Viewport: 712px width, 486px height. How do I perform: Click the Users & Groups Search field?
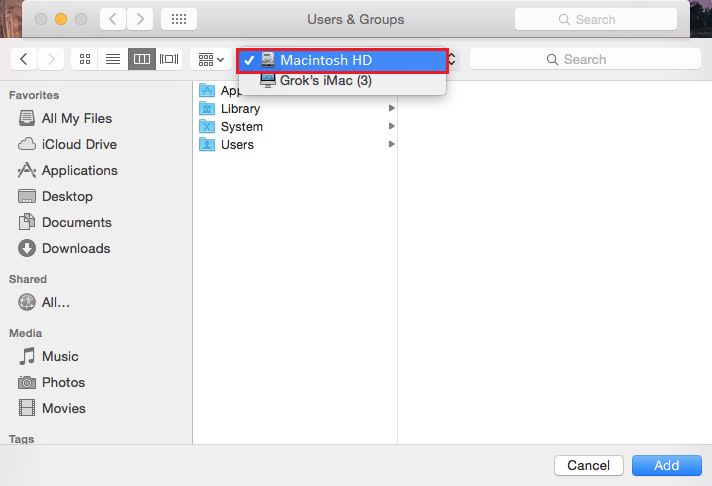pyautogui.click(x=596, y=20)
